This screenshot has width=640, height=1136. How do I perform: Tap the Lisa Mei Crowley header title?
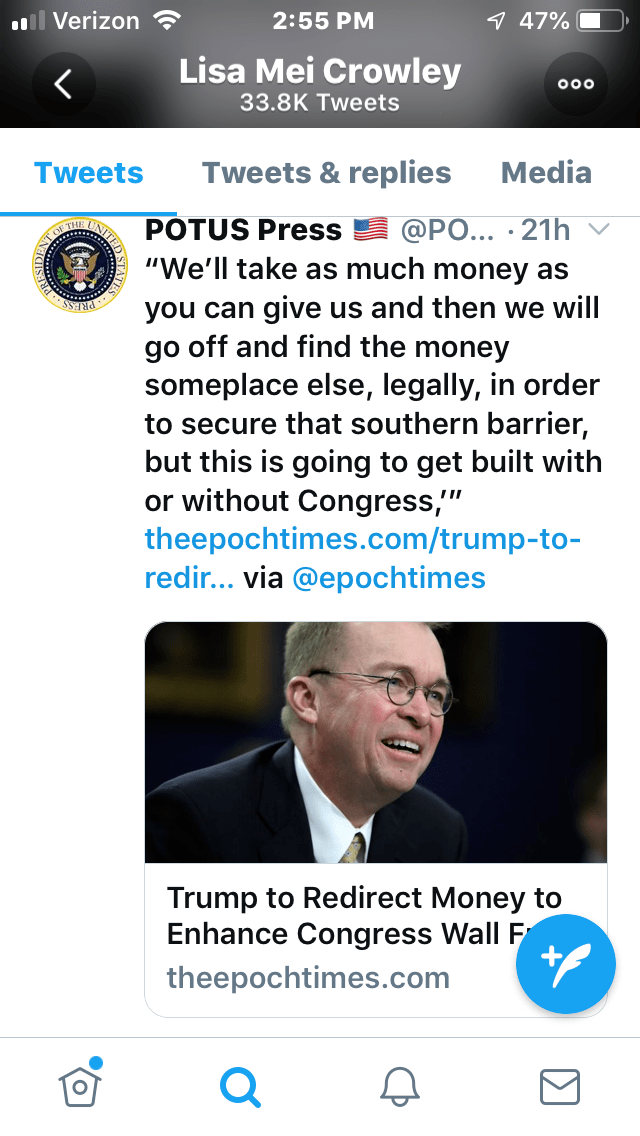pos(319,72)
